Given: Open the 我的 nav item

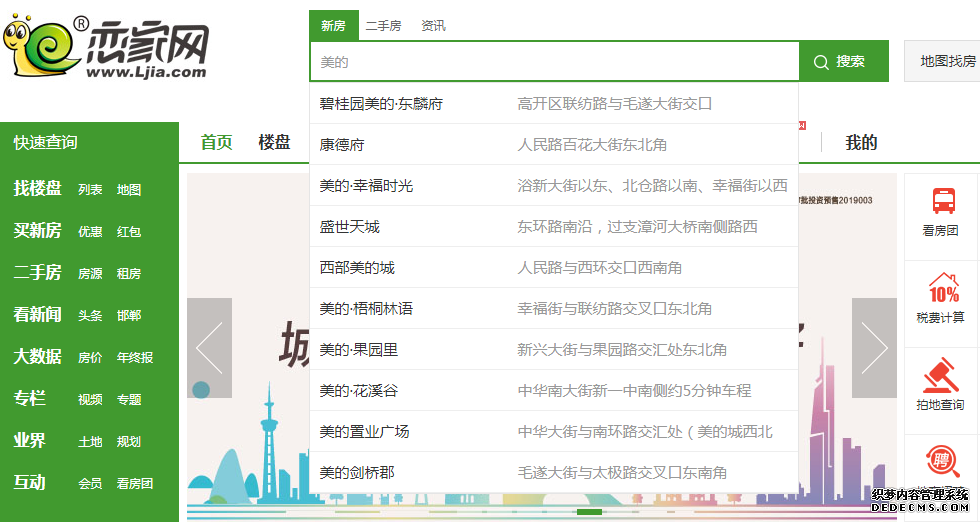Looking at the screenshot, I should click(x=861, y=143).
